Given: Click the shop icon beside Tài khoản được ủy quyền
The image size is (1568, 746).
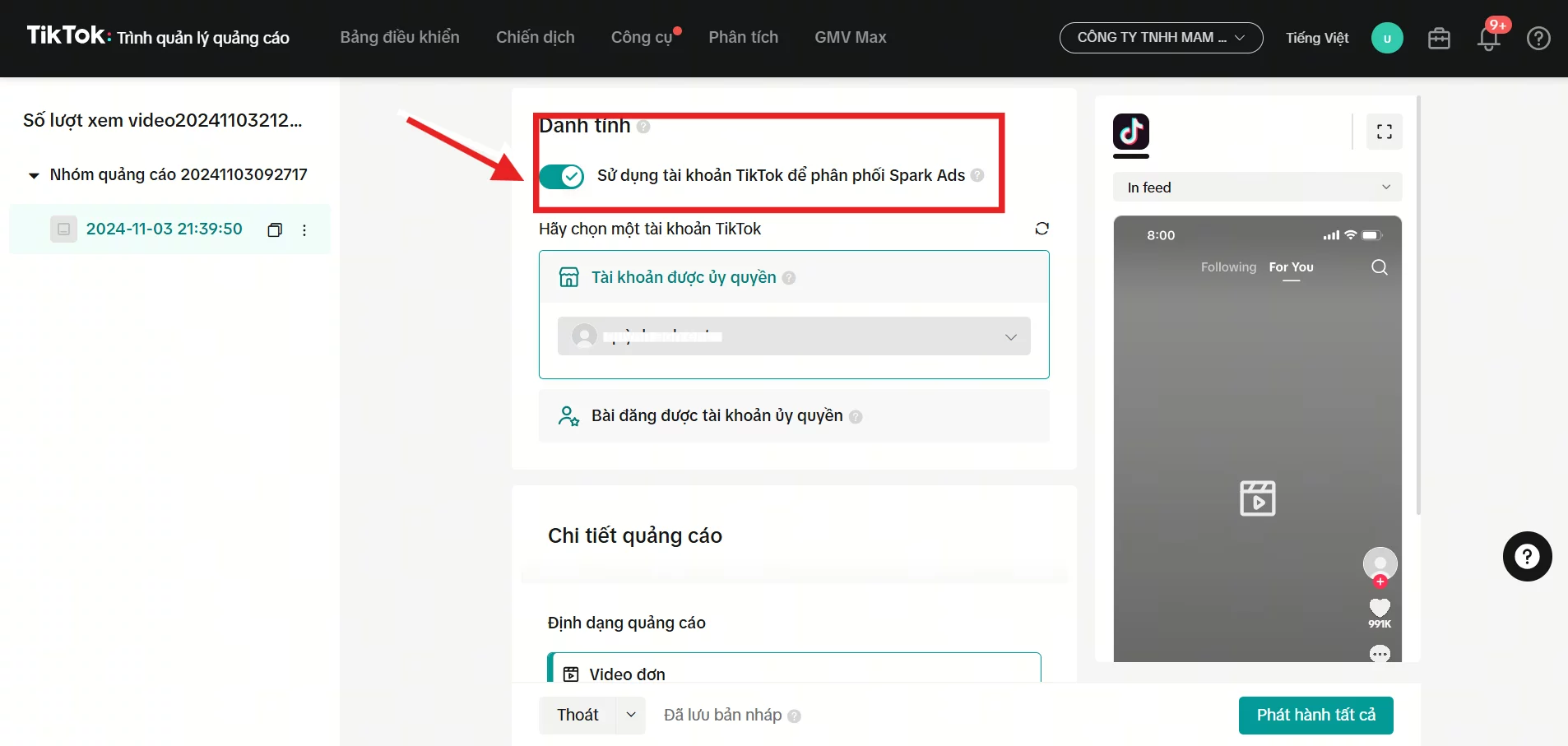Looking at the screenshot, I should 569,277.
